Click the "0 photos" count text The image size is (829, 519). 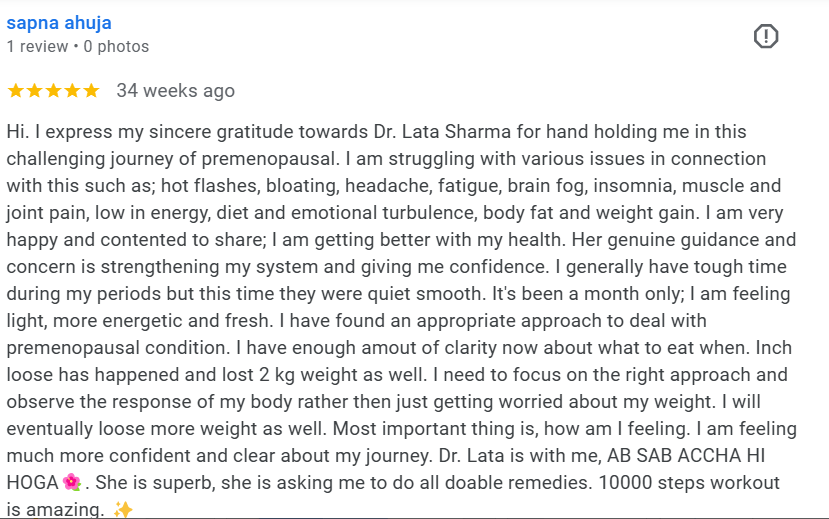click(x=116, y=47)
